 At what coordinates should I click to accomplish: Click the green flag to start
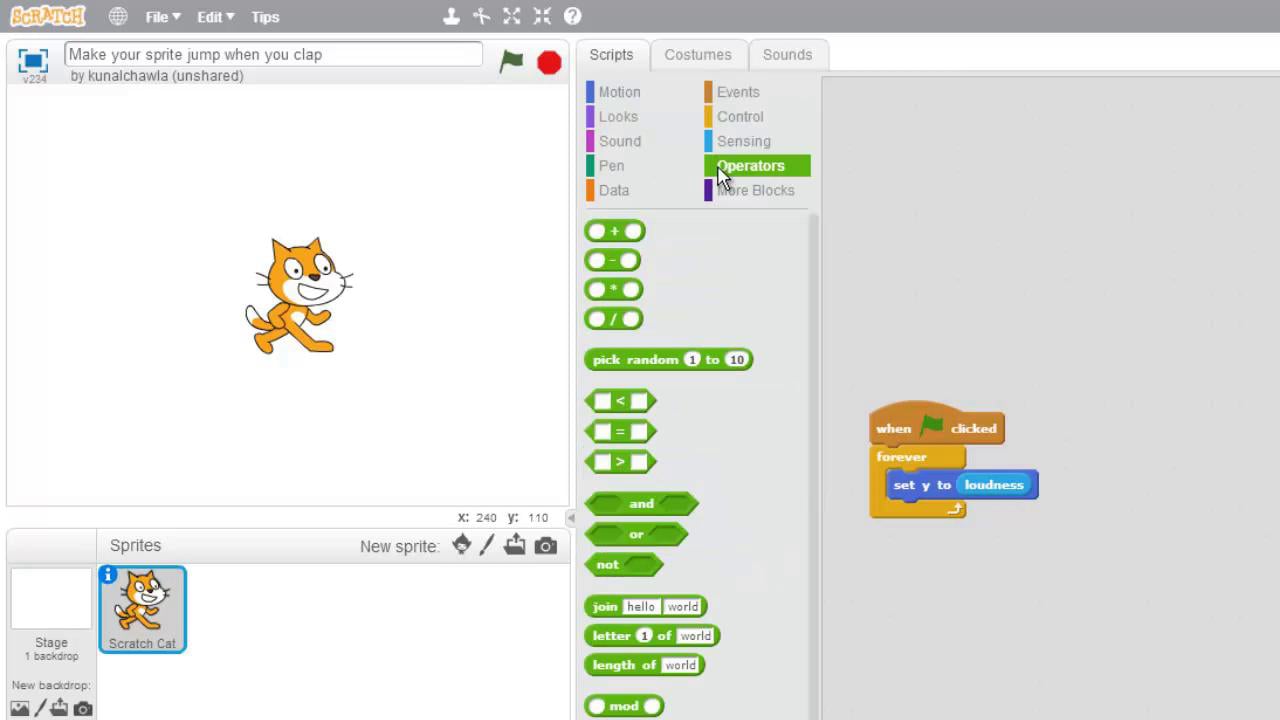point(511,62)
